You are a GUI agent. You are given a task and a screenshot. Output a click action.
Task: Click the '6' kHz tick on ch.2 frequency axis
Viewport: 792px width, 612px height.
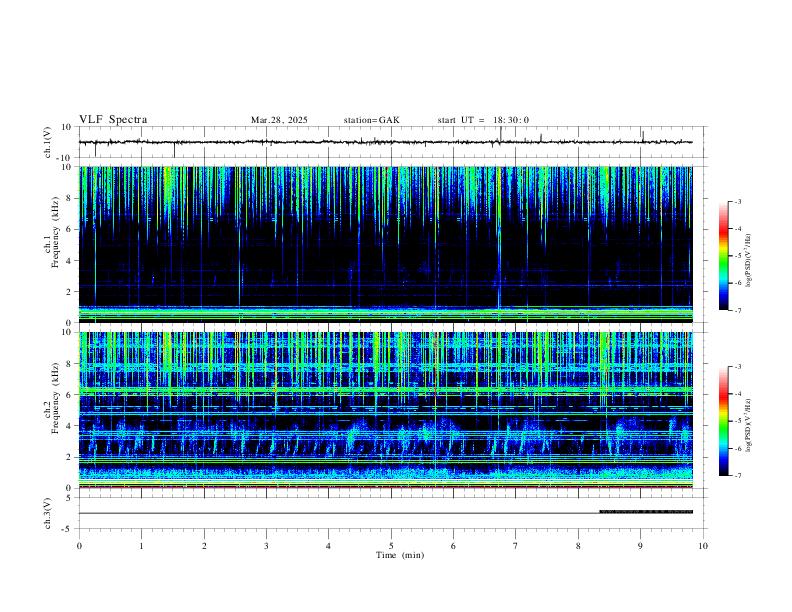point(70,395)
